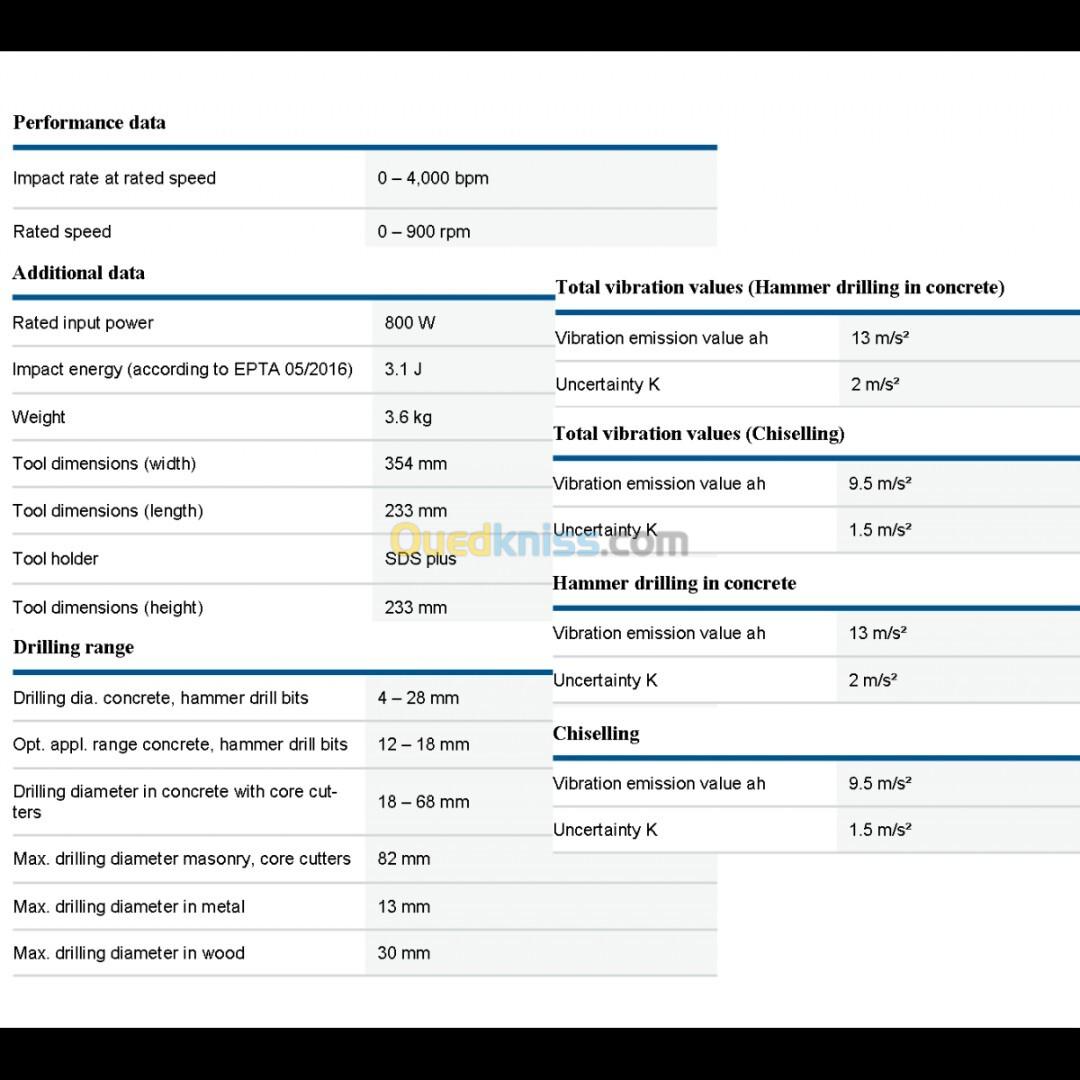Click the Drilling range heading

pyautogui.click(x=73, y=648)
